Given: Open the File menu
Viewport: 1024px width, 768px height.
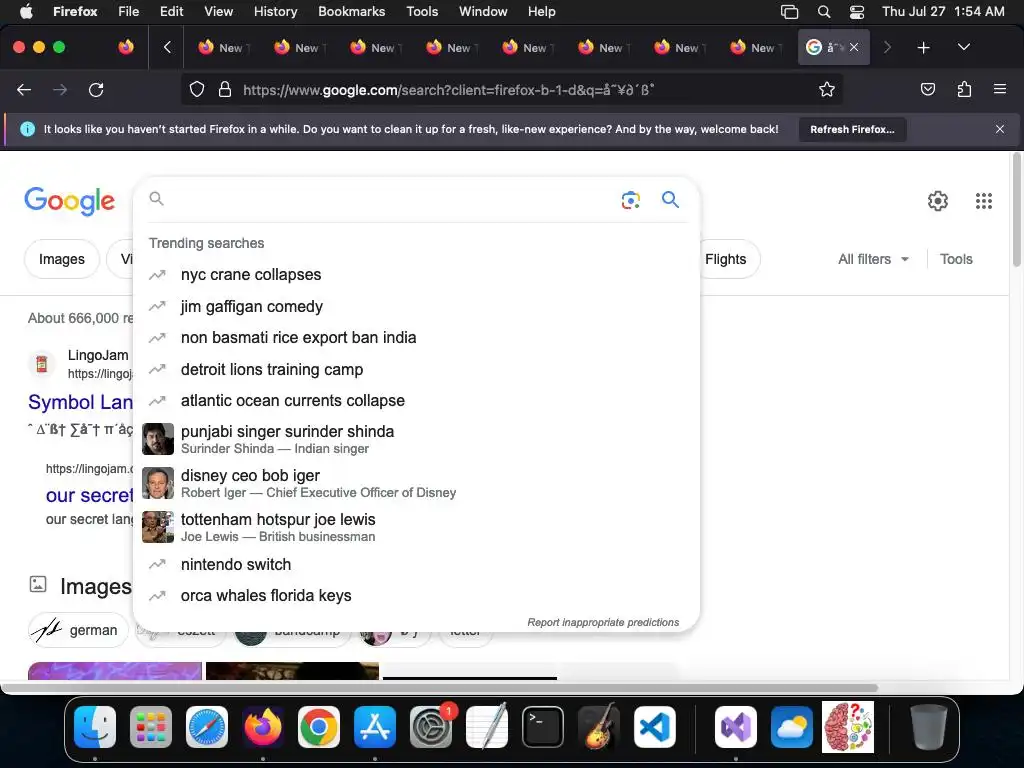Looking at the screenshot, I should click(128, 12).
